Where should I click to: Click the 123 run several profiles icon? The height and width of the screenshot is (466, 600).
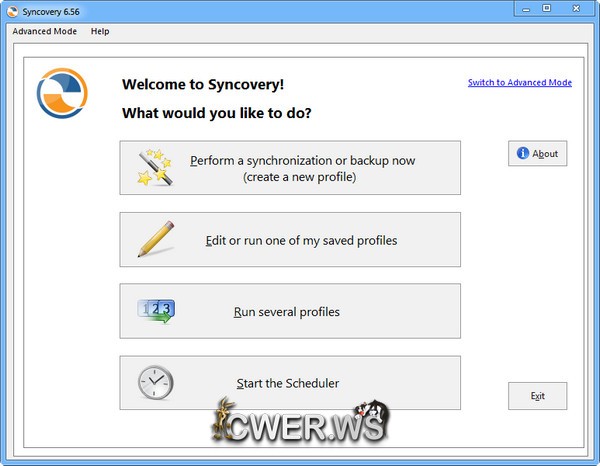(x=156, y=311)
